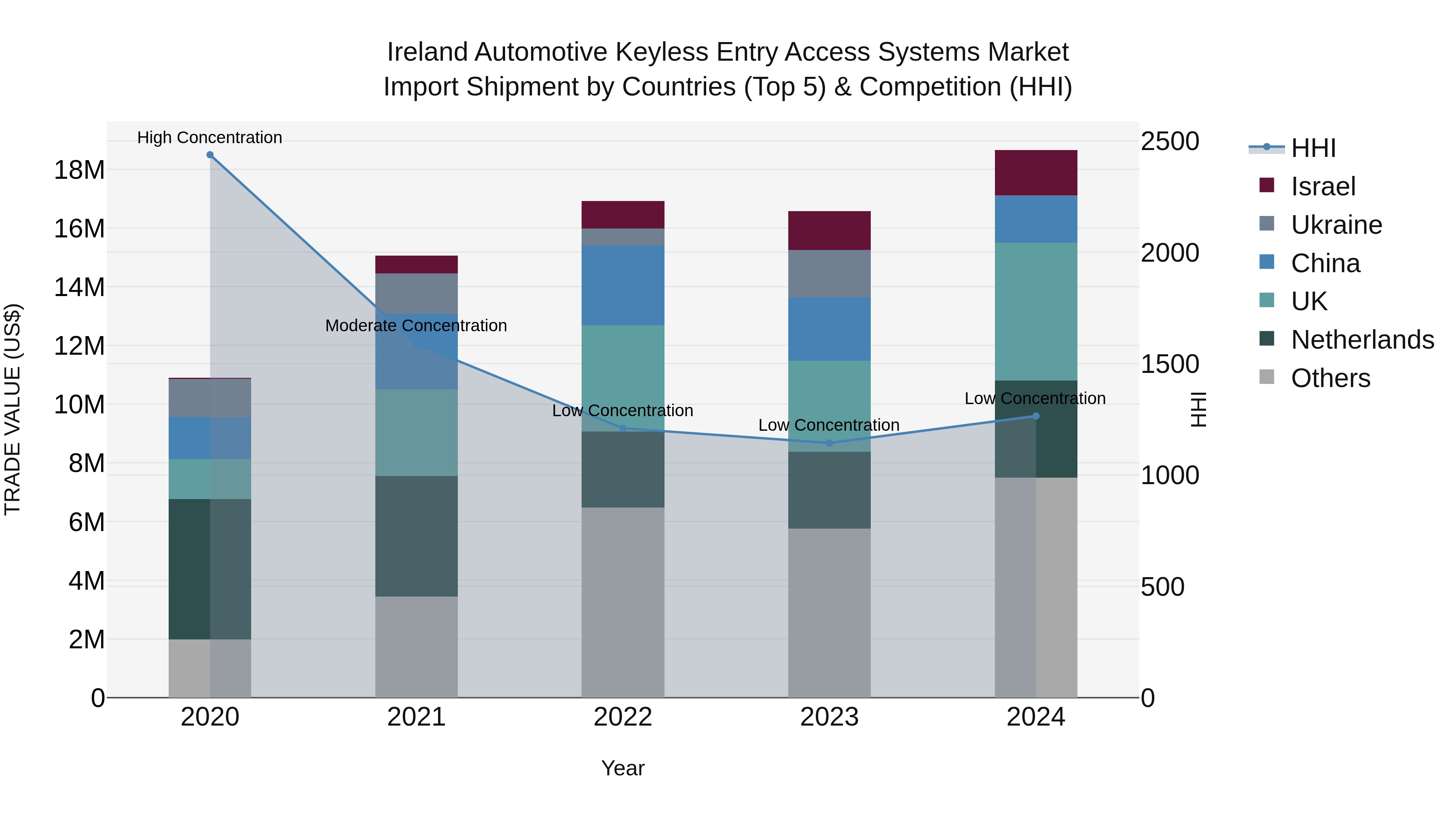Click the 2024 x-axis tick label

pyautogui.click(x=1035, y=717)
